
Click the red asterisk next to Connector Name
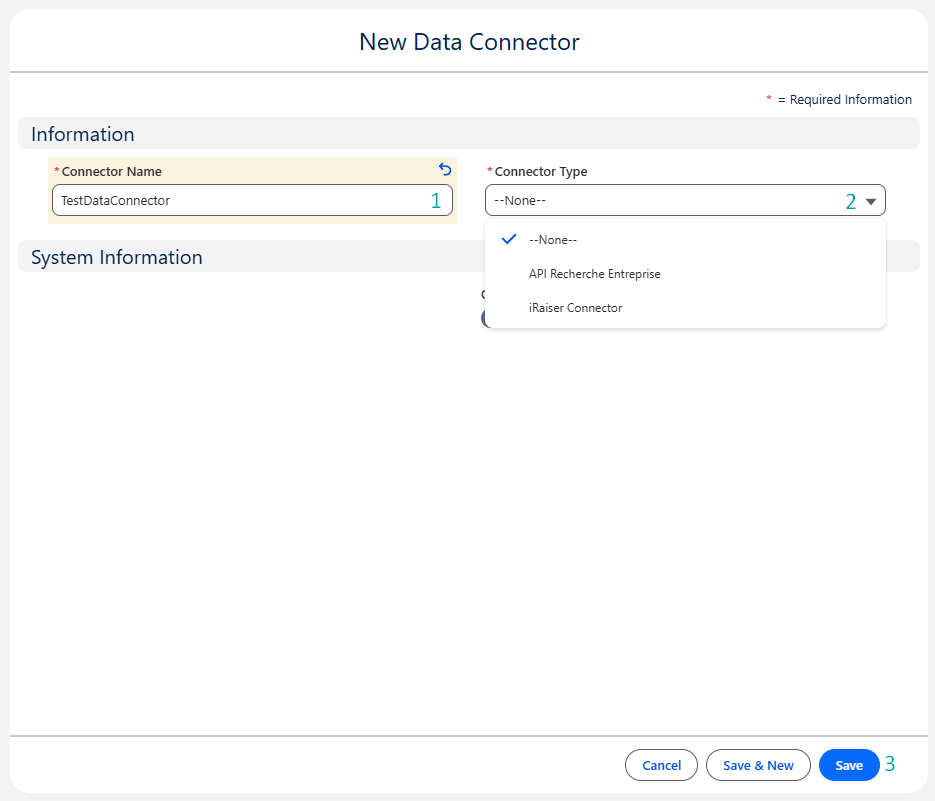click(x=57, y=171)
